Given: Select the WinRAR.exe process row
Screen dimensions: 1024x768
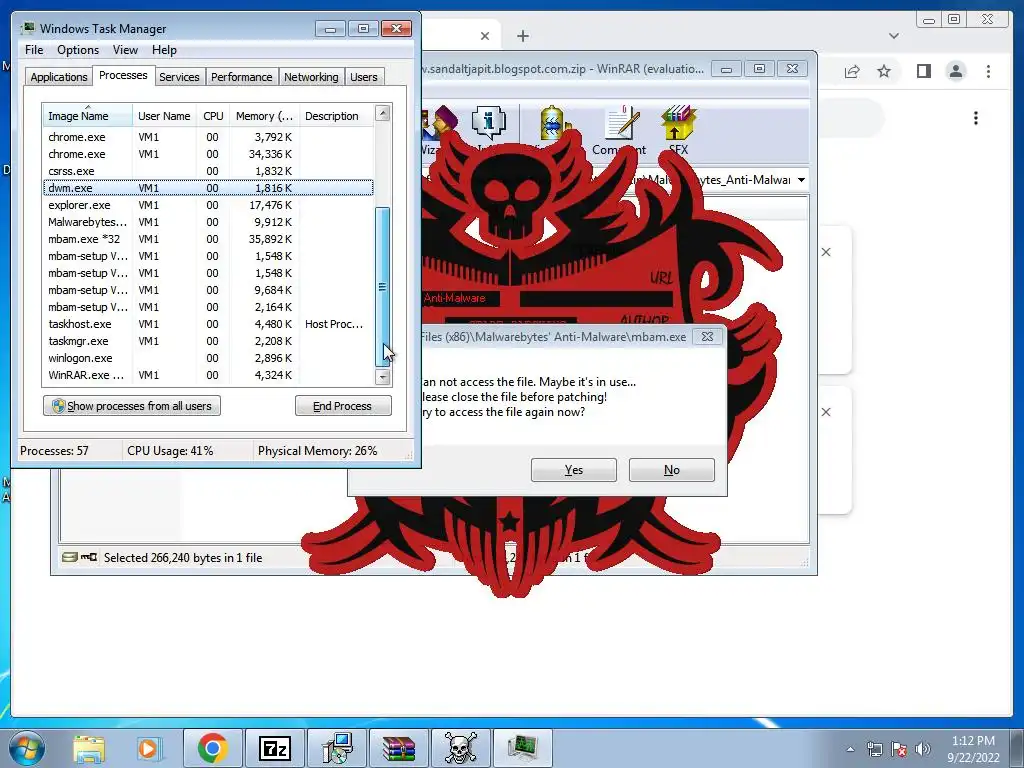Looking at the screenshot, I should (x=208, y=375).
